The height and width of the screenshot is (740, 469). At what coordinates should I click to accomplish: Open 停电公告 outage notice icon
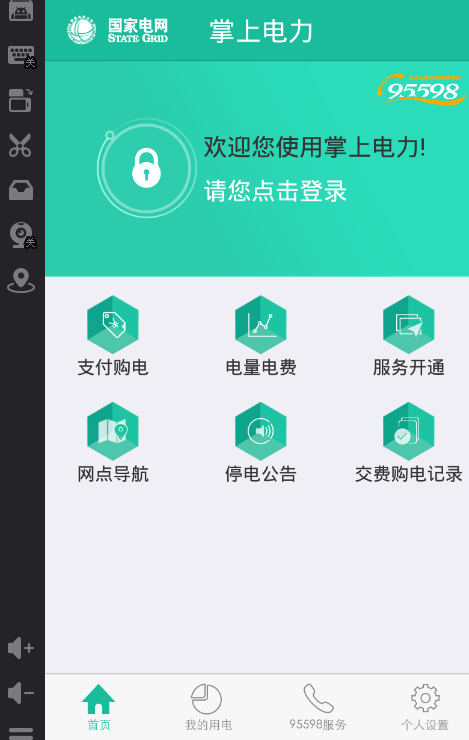tap(260, 431)
